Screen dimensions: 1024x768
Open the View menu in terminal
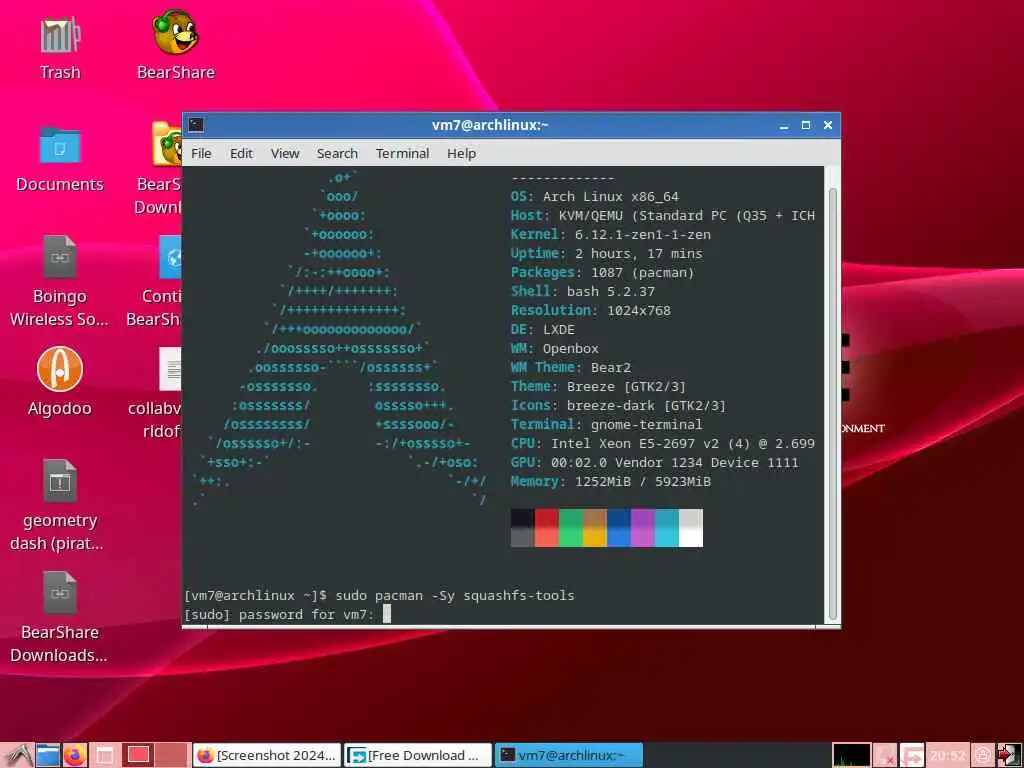click(285, 153)
